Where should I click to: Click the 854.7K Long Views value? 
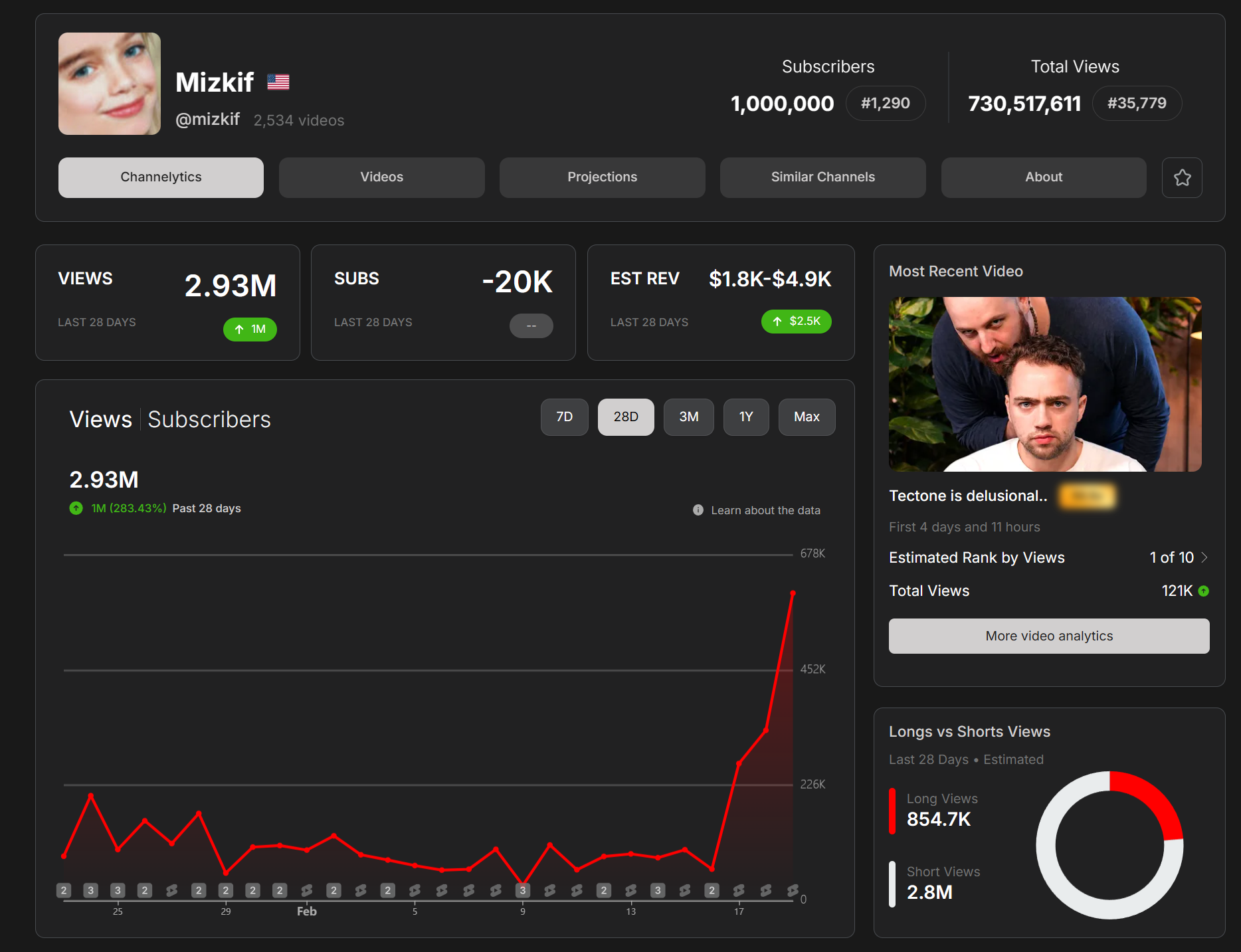click(x=939, y=819)
